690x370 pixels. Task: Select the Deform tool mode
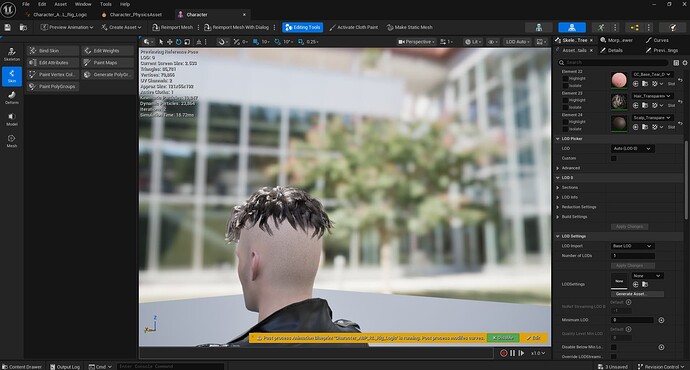(12, 98)
